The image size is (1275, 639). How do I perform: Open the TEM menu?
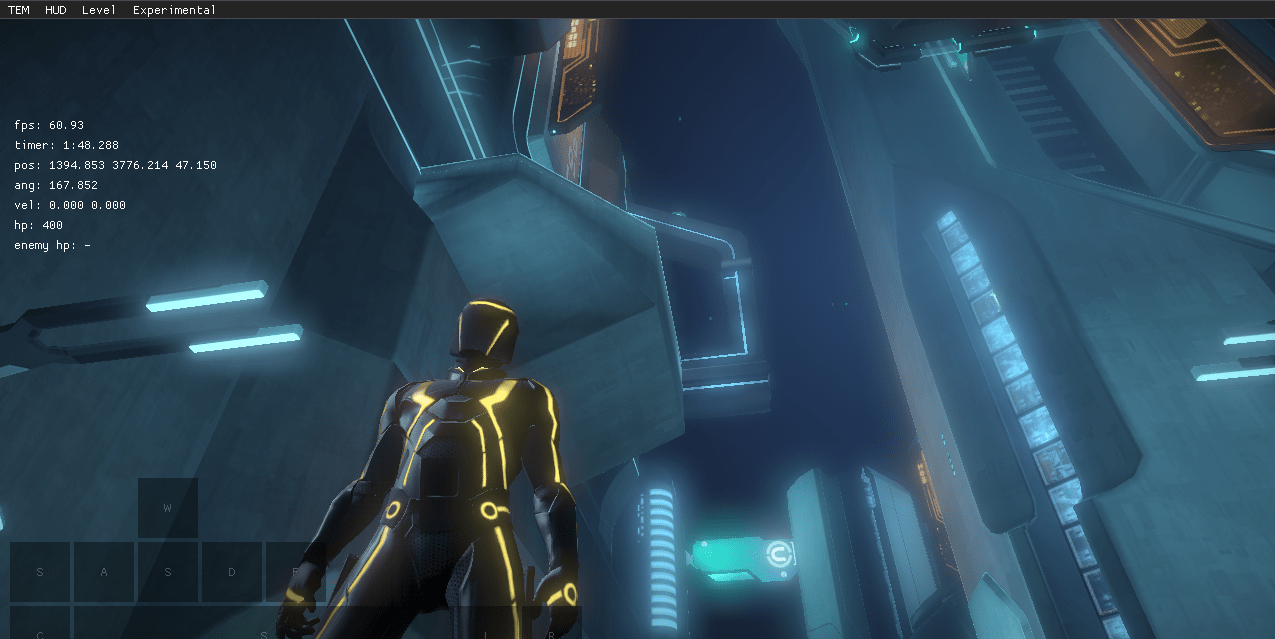(x=18, y=10)
